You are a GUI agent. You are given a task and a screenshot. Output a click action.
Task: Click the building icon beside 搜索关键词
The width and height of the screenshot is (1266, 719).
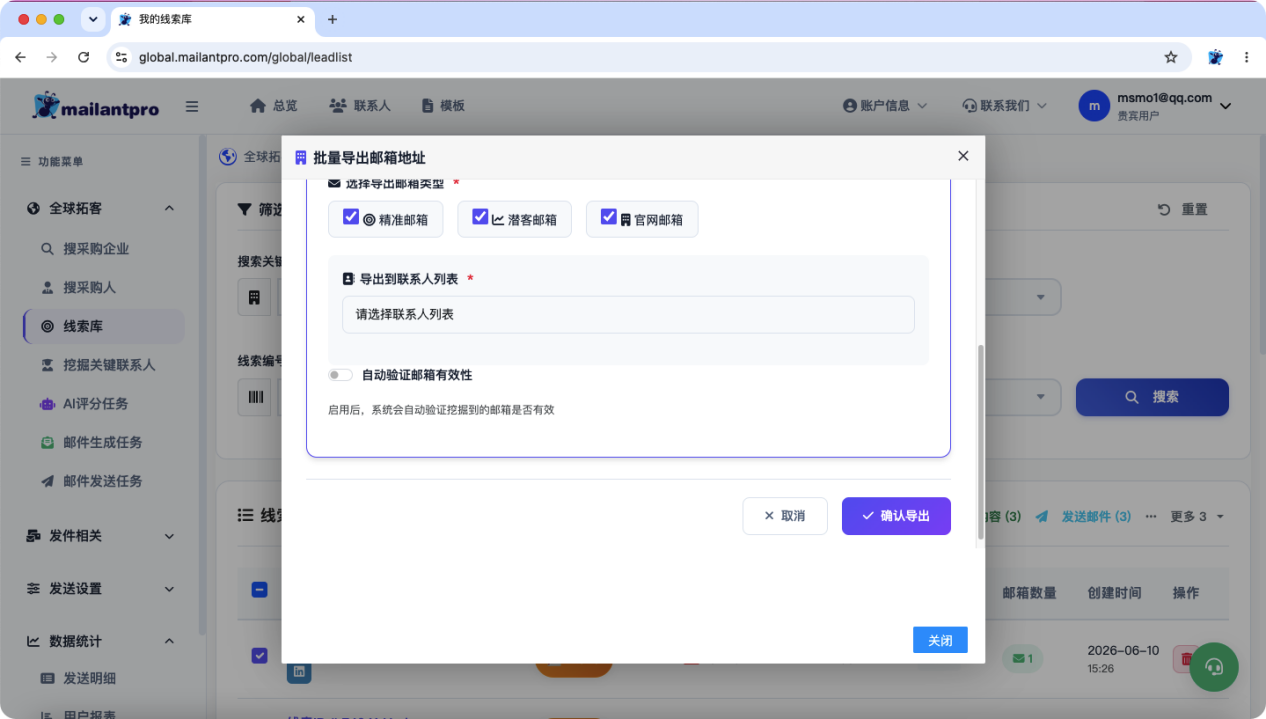[x=254, y=297]
